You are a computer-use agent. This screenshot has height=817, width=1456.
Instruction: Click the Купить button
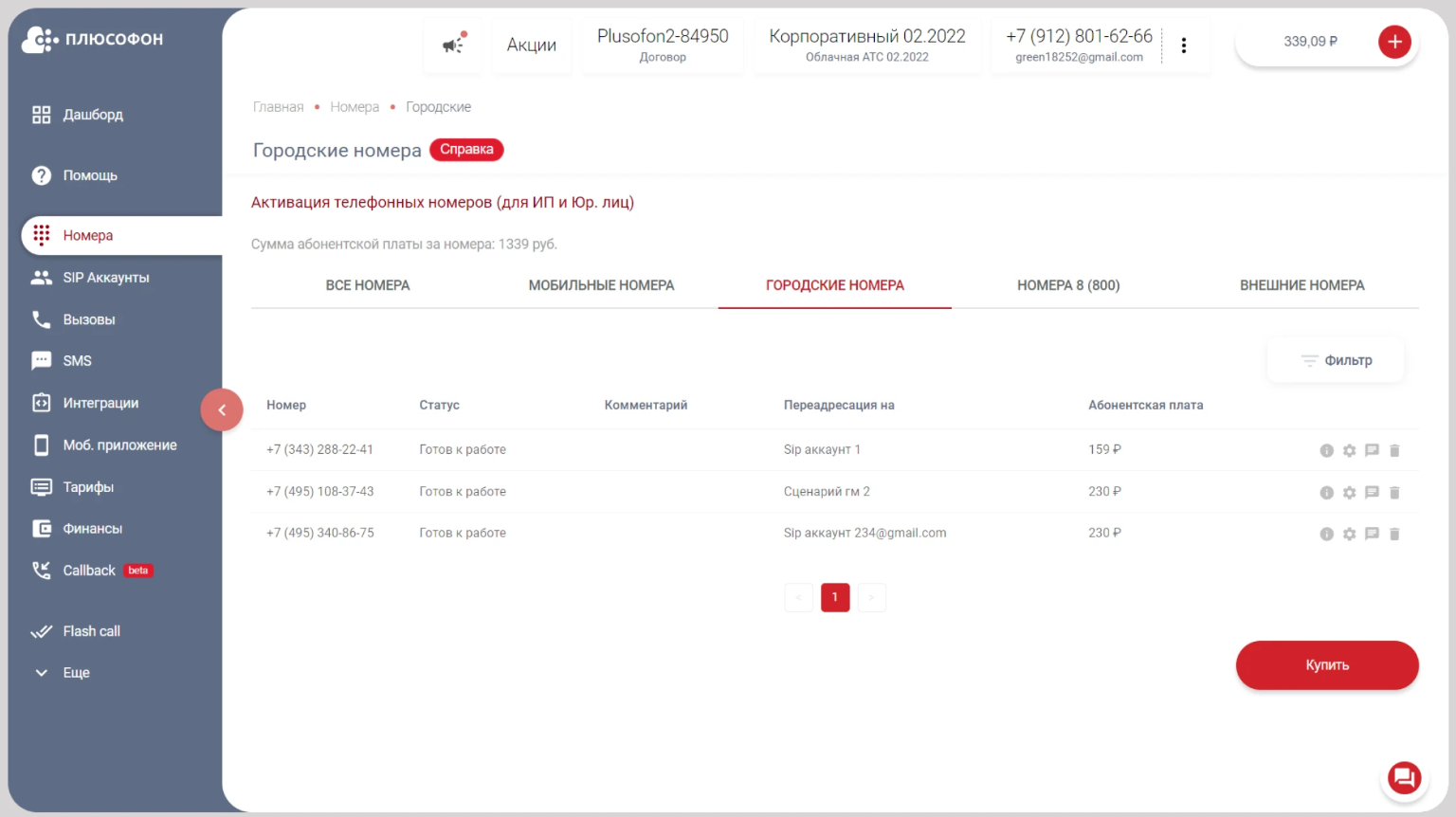point(1326,664)
